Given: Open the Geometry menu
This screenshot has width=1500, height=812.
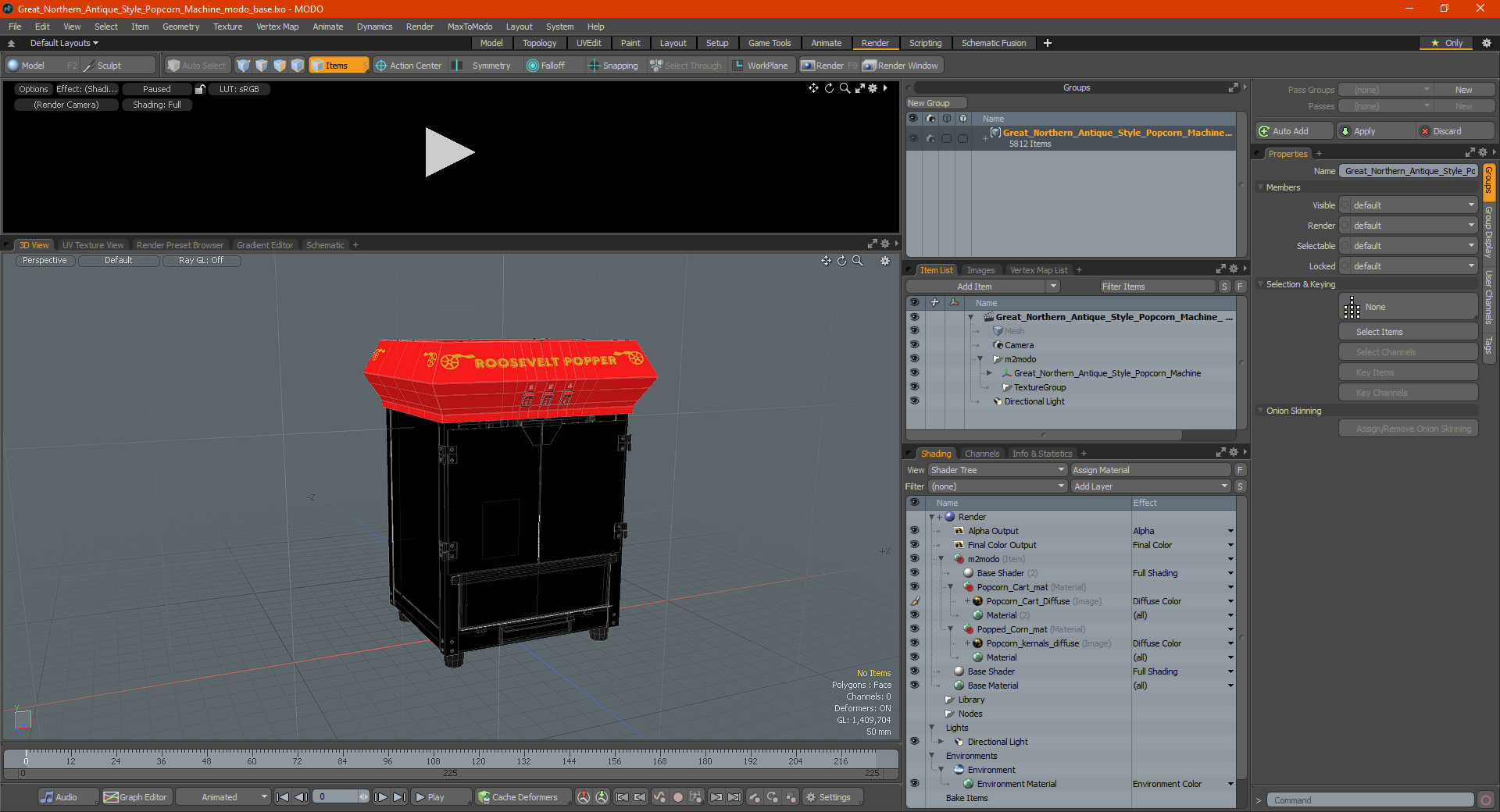Looking at the screenshot, I should point(181,27).
